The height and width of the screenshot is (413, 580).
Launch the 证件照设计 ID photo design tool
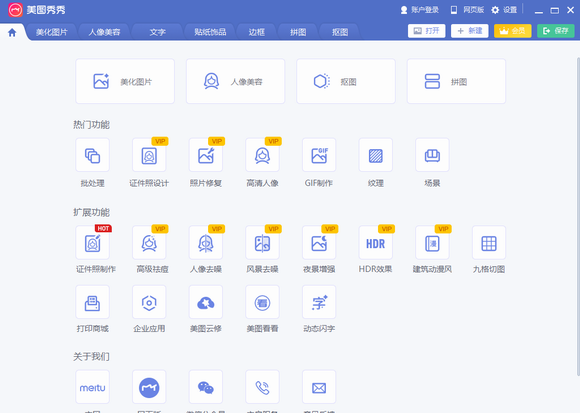click(x=149, y=155)
